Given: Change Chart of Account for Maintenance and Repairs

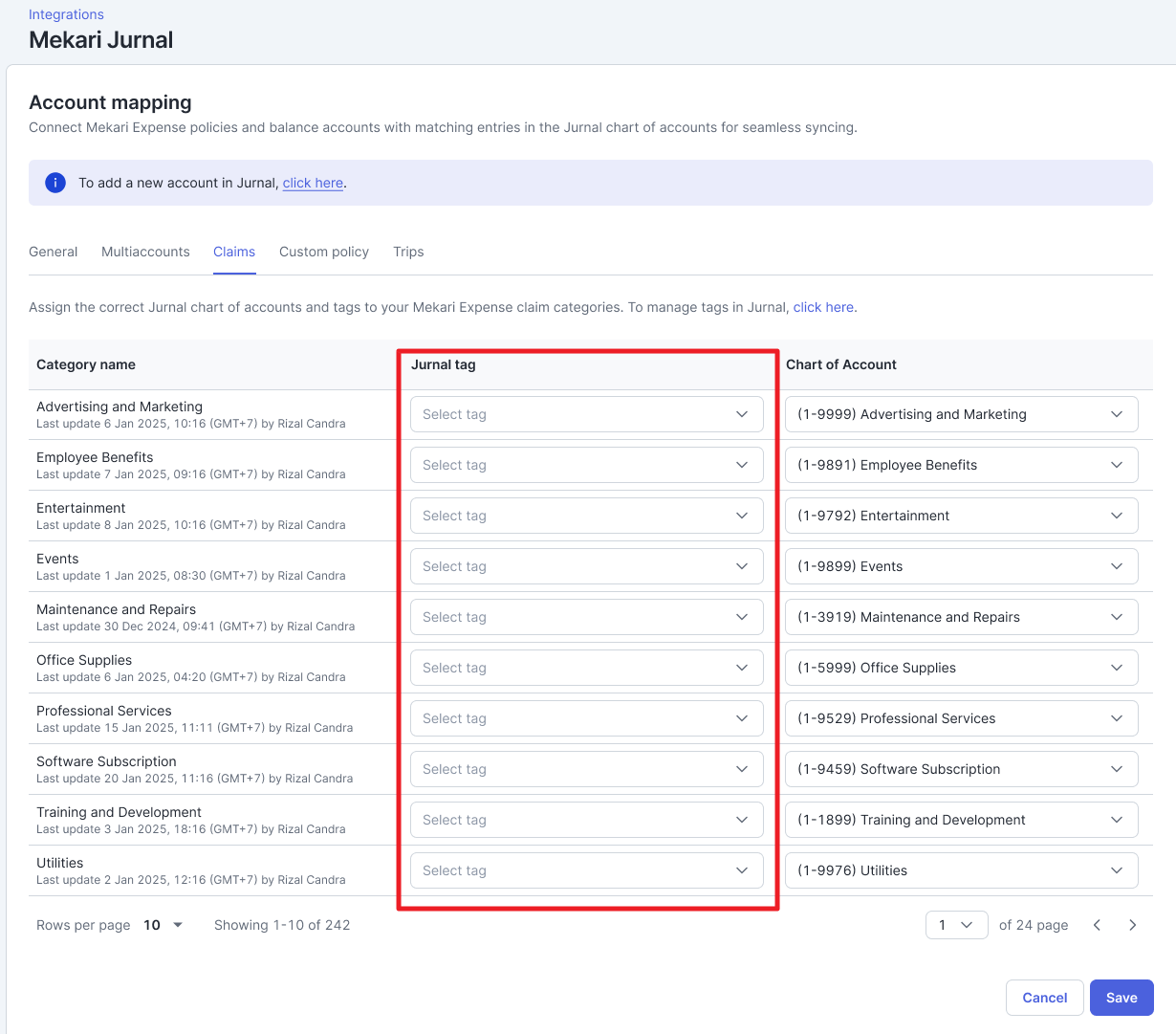Looking at the screenshot, I should [962, 617].
